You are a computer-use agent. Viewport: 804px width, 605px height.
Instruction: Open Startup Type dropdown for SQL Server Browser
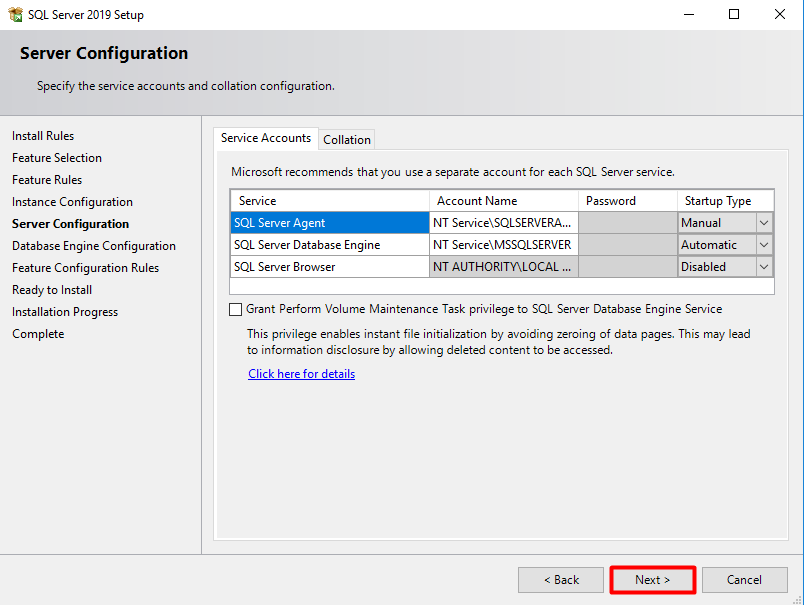763,267
